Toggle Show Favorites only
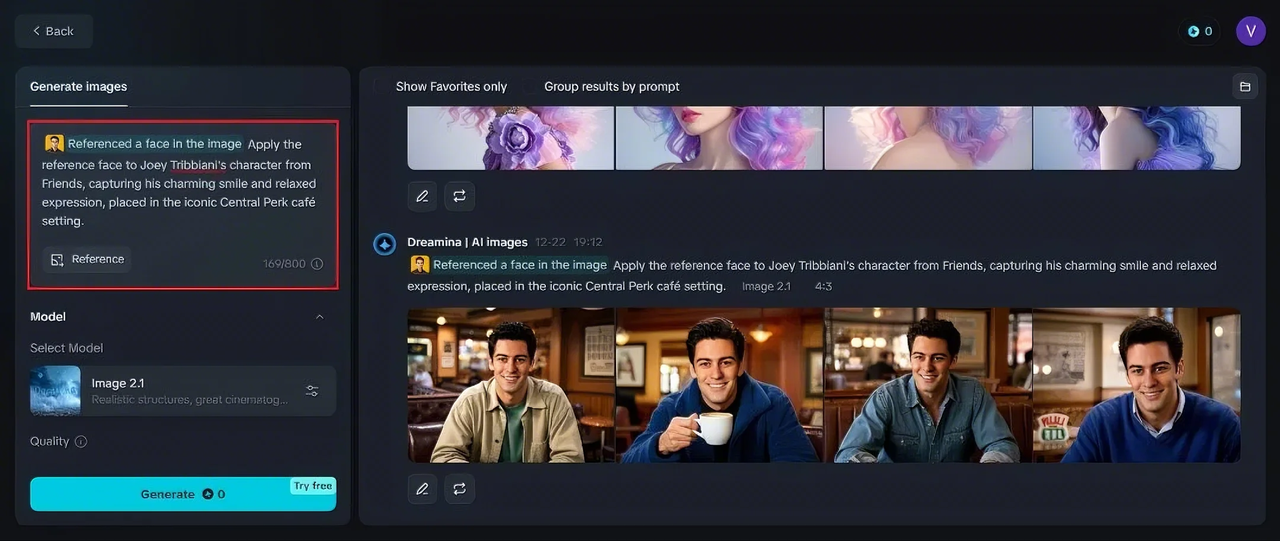The width and height of the screenshot is (1280, 541). [451, 87]
